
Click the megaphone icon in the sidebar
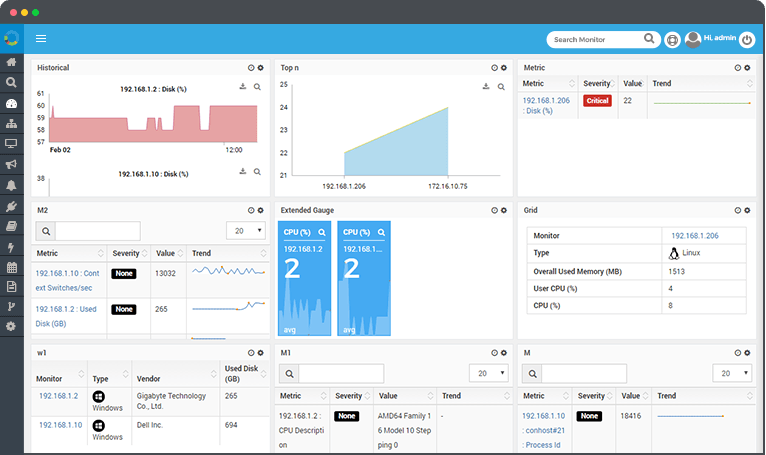click(x=11, y=164)
